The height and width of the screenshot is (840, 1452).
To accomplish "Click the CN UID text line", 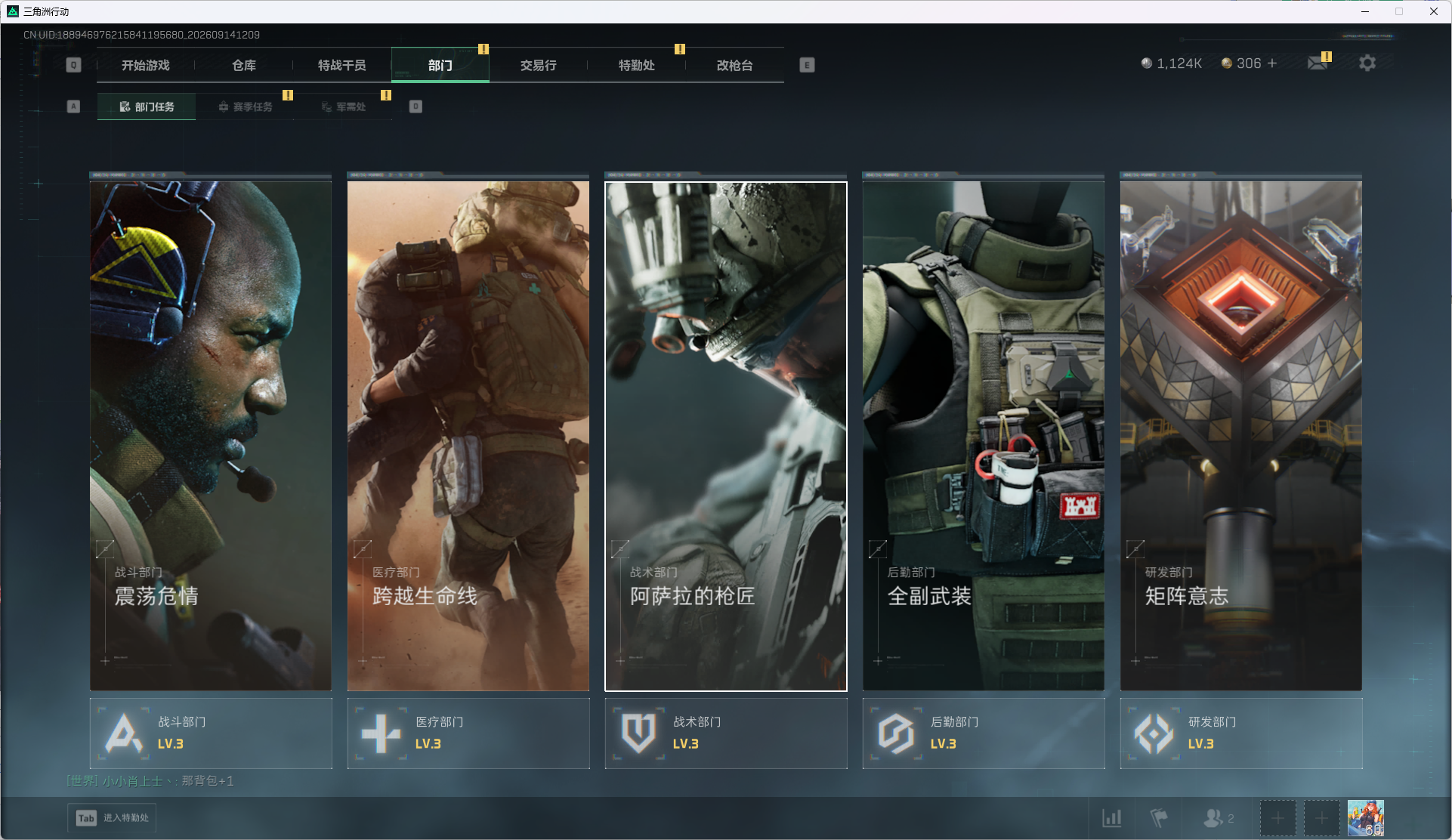I will pyautogui.click(x=141, y=35).
